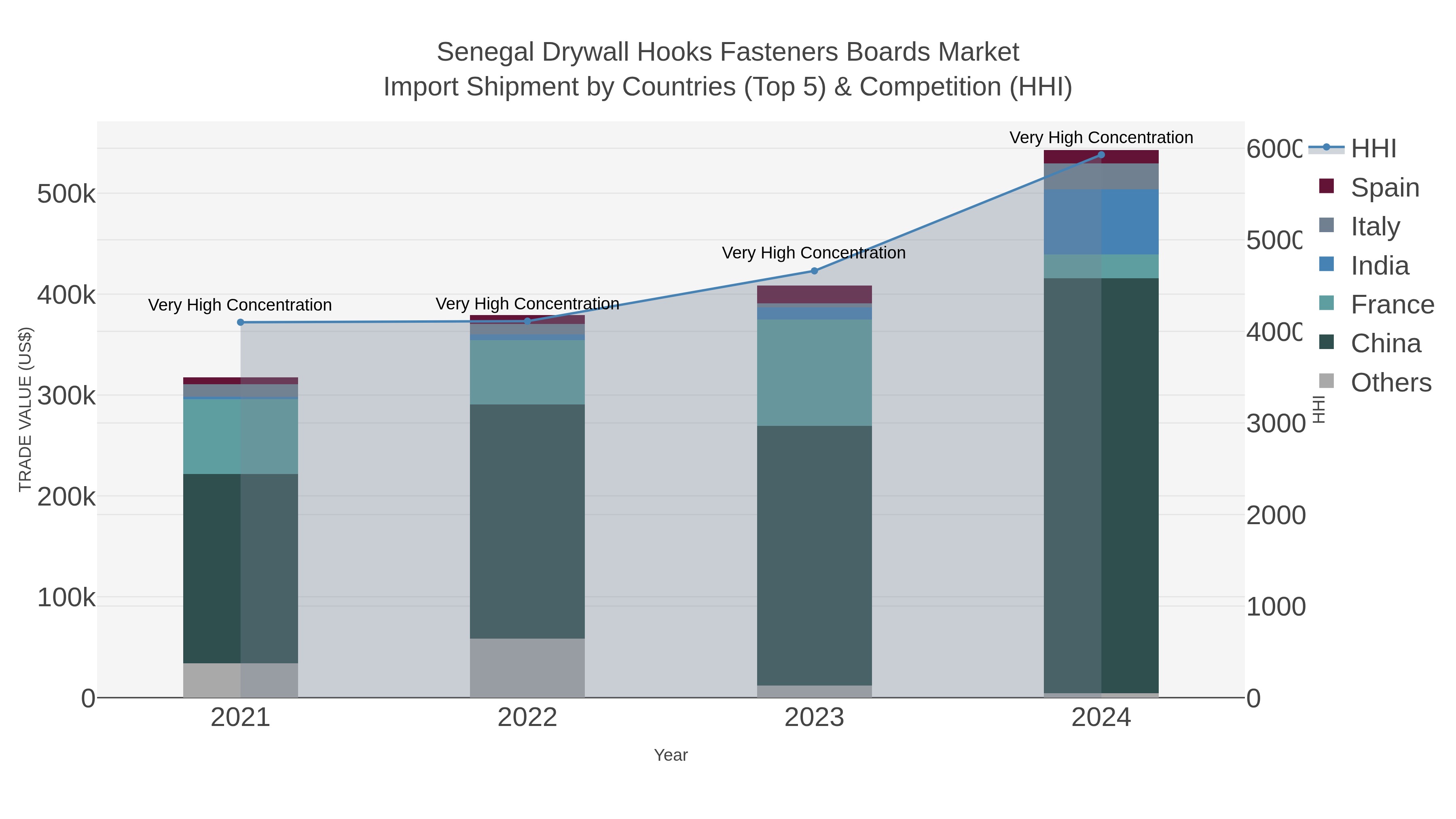Image resolution: width=1456 pixels, height=819 pixels.
Task: Click the Others segment of 2022 bar
Action: click(x=527, y=668)
